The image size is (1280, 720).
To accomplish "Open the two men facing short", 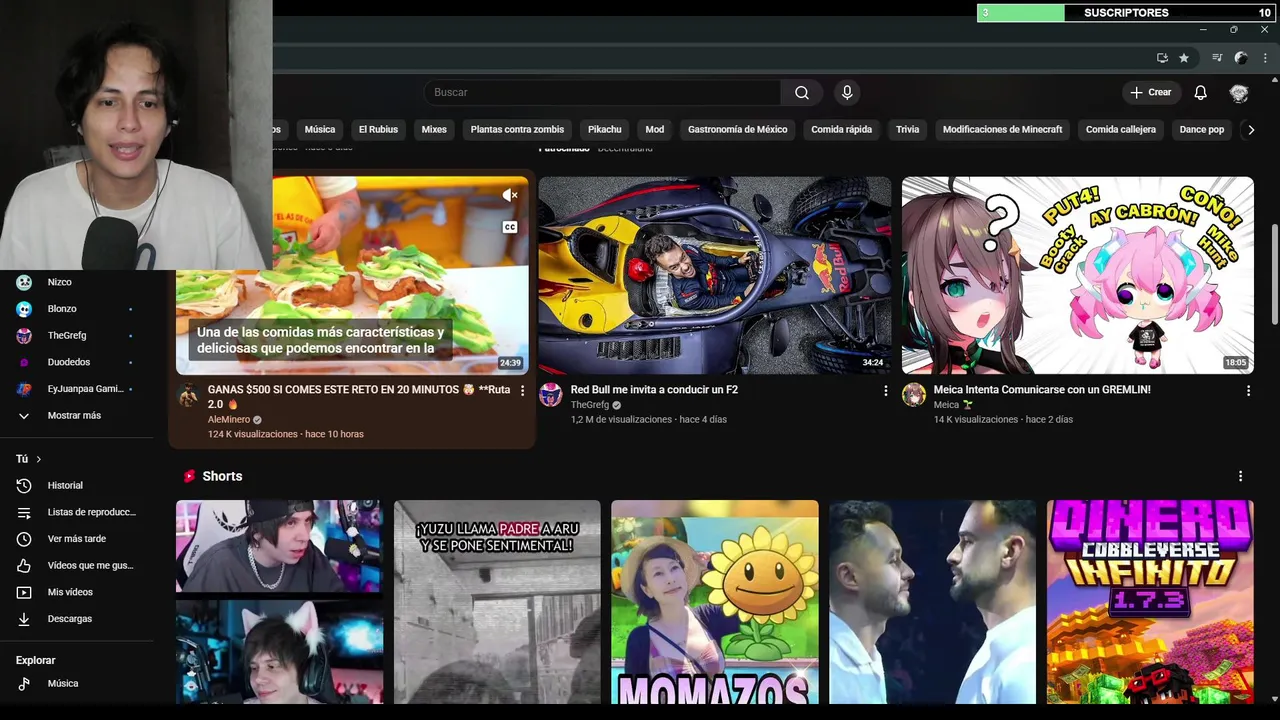I will 932,602.
